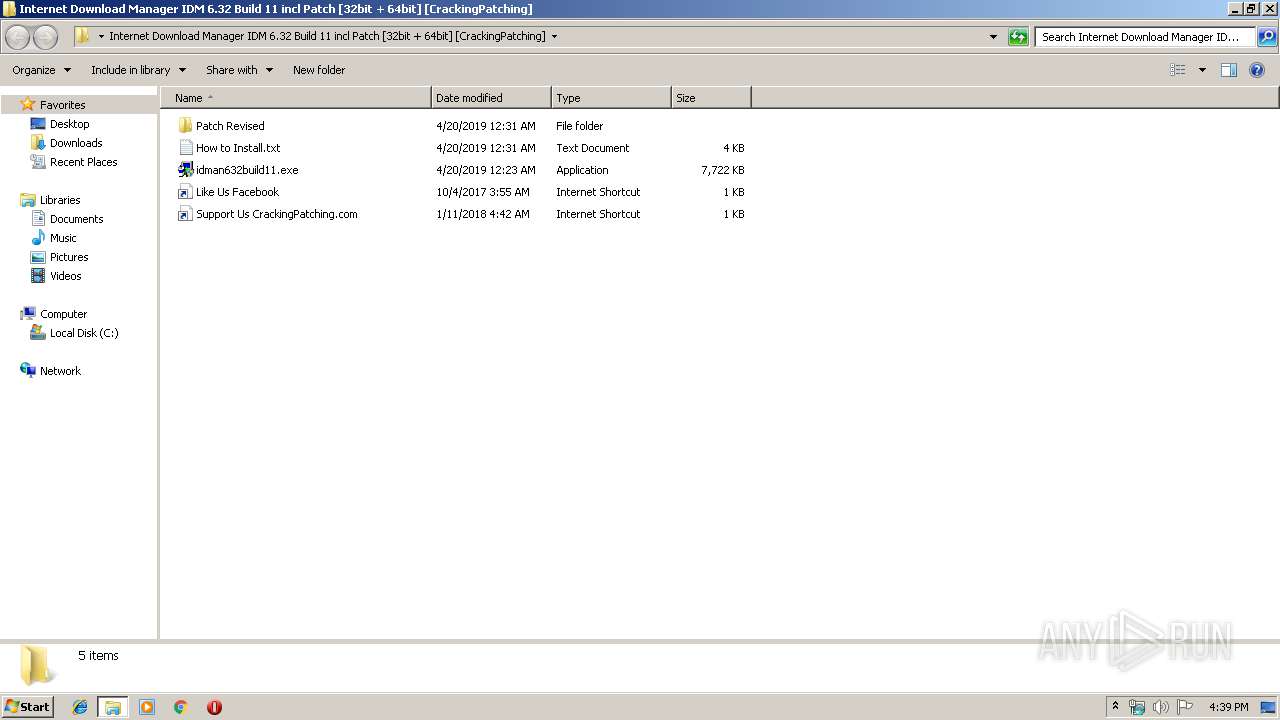Sort by the Type column header

tap(611, 98)
